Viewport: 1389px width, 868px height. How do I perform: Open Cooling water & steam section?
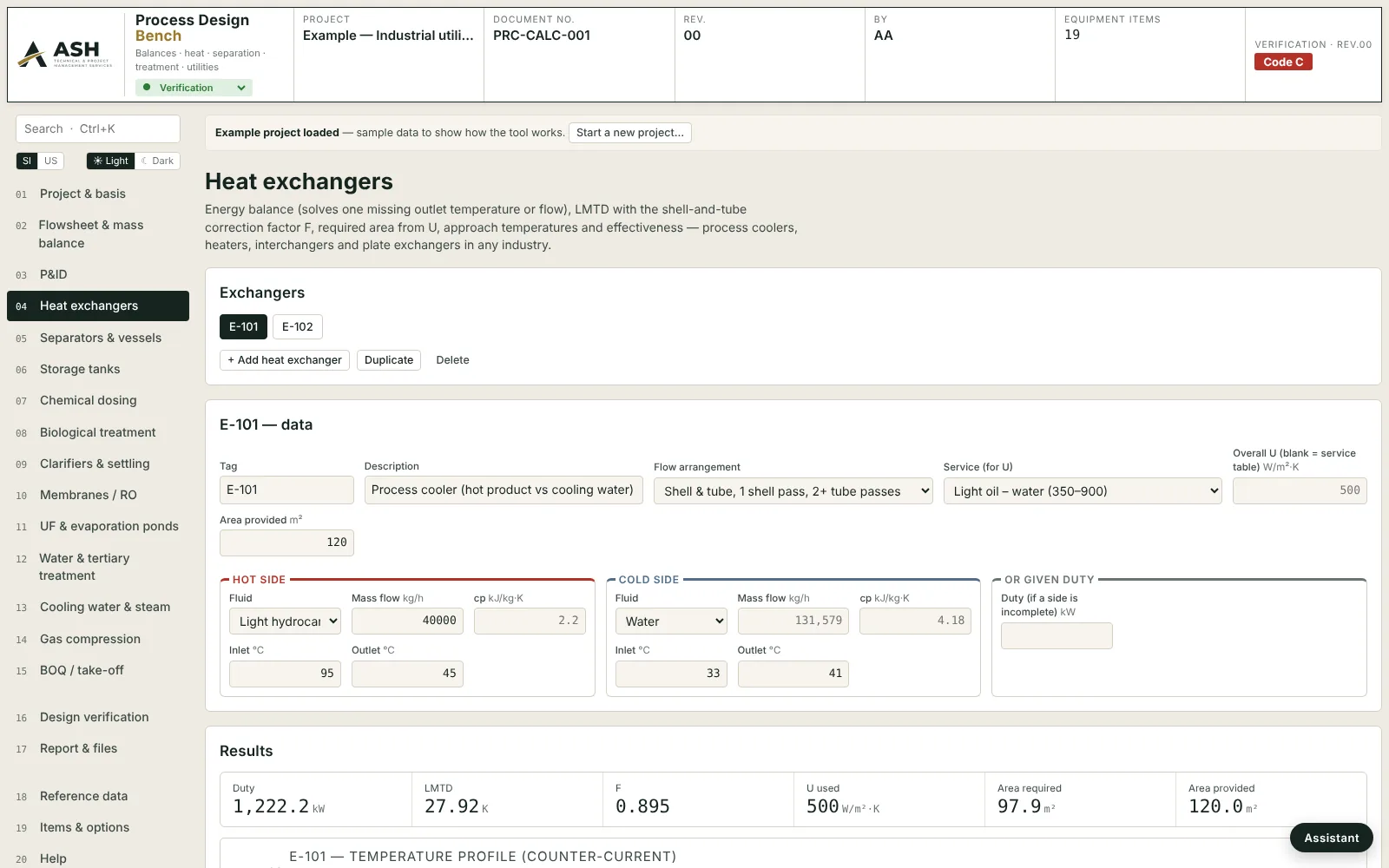point(98,607)
